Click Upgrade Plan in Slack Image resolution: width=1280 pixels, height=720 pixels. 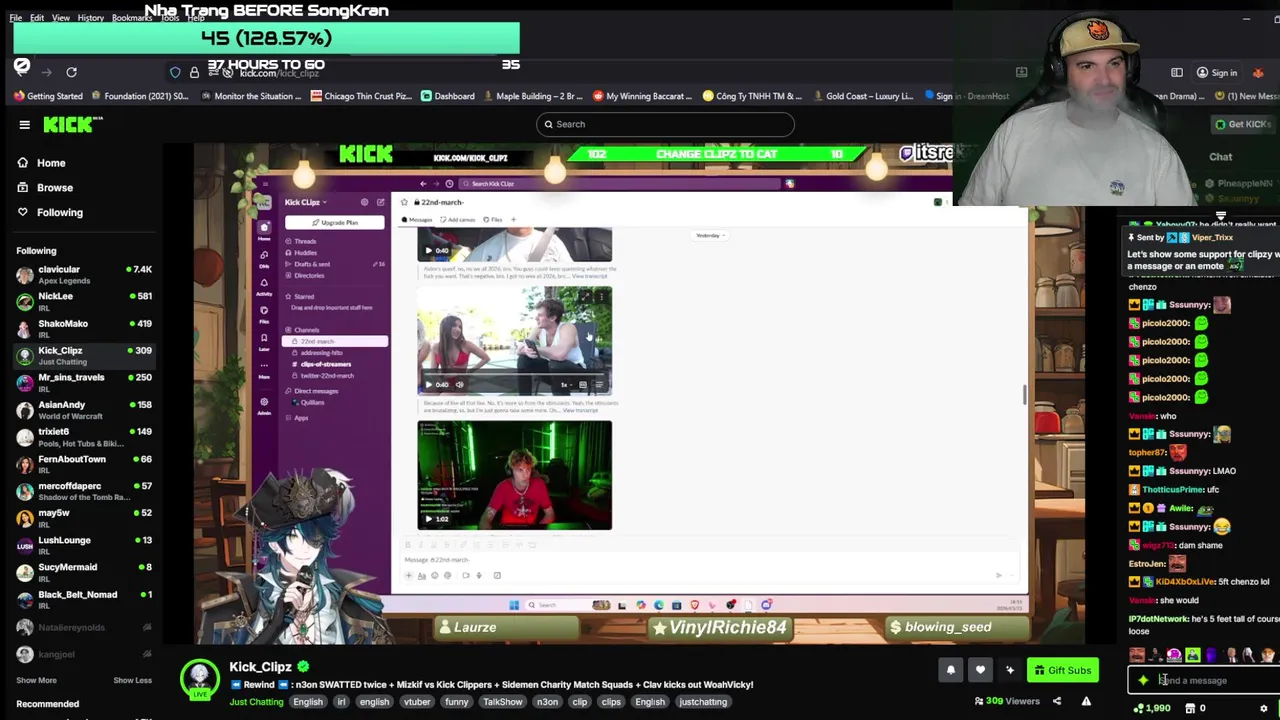[334, 222]
